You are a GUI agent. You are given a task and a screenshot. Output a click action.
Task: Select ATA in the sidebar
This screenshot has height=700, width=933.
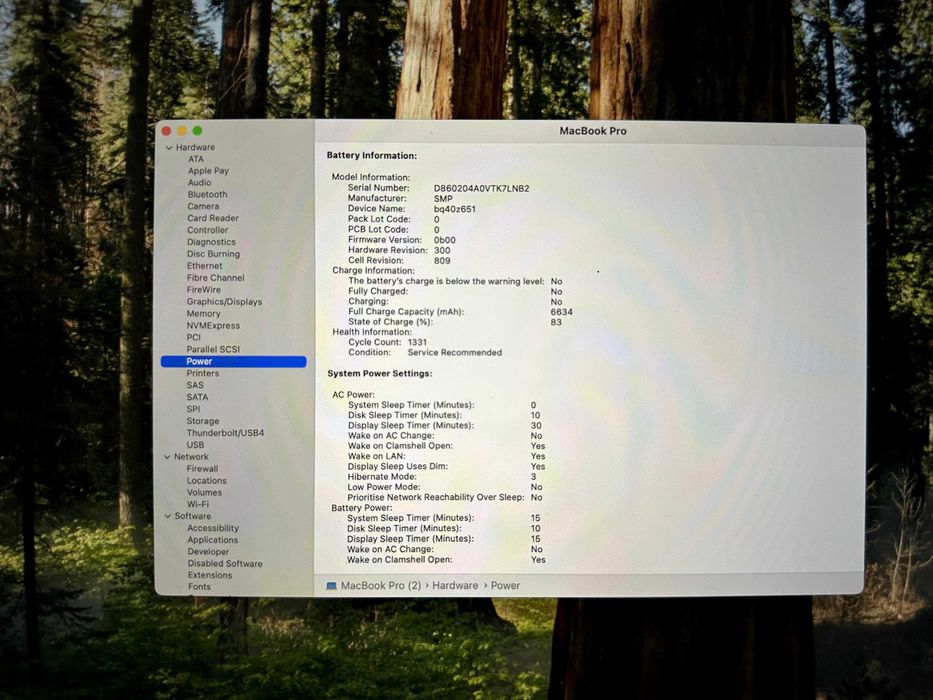click(196, 159)
